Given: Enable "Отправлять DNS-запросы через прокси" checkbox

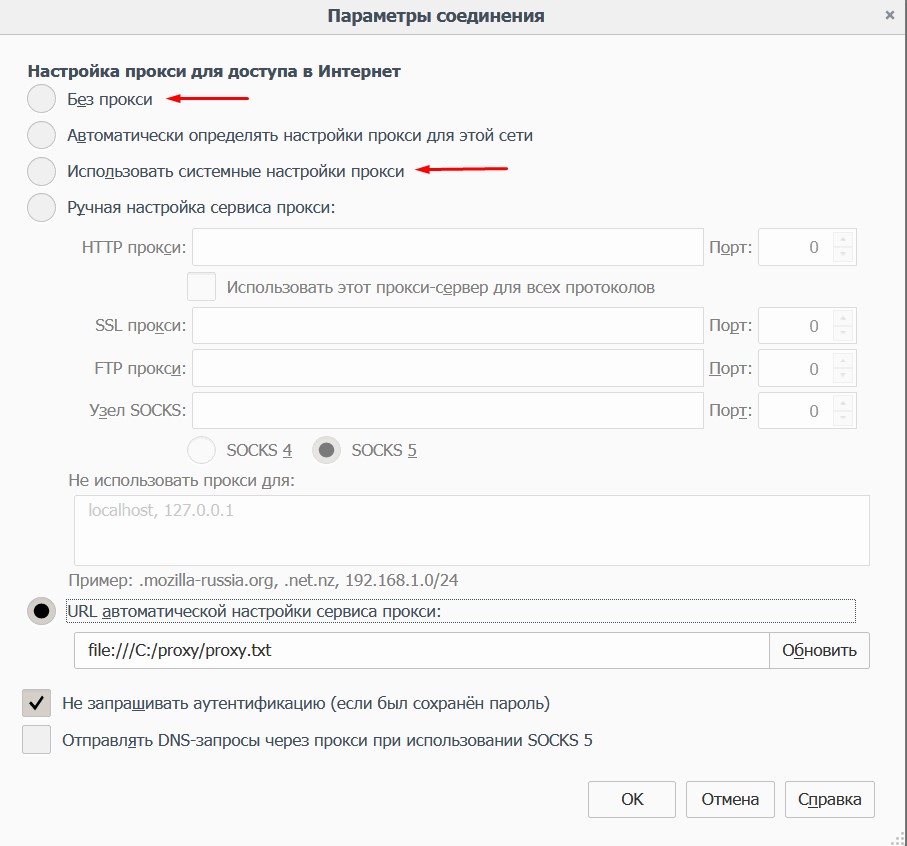Looking at the screenshot, I should click(36, 740).
